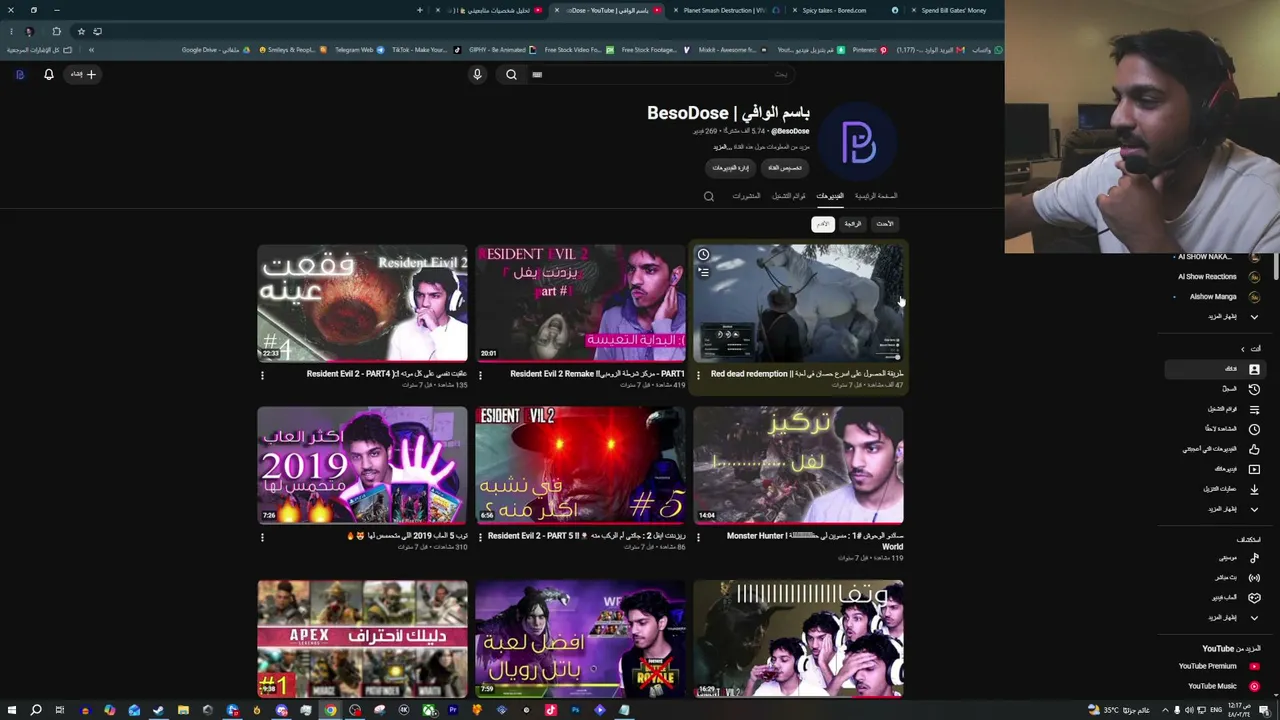
Task: Open the channel Posts tab
Action: (746, 196)
